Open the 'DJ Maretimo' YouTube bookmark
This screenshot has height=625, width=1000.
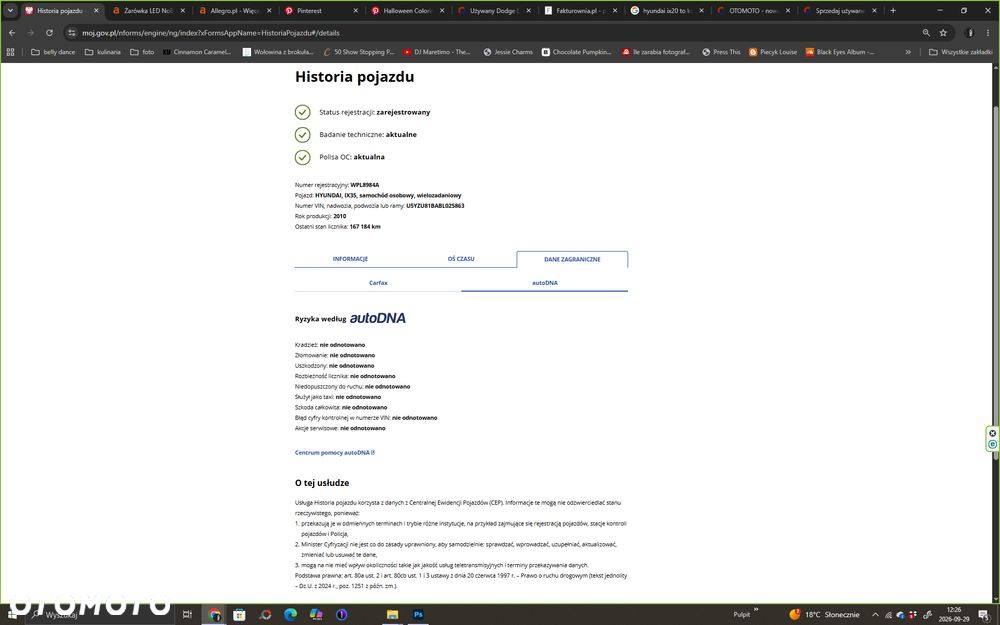tap(436, 52)
